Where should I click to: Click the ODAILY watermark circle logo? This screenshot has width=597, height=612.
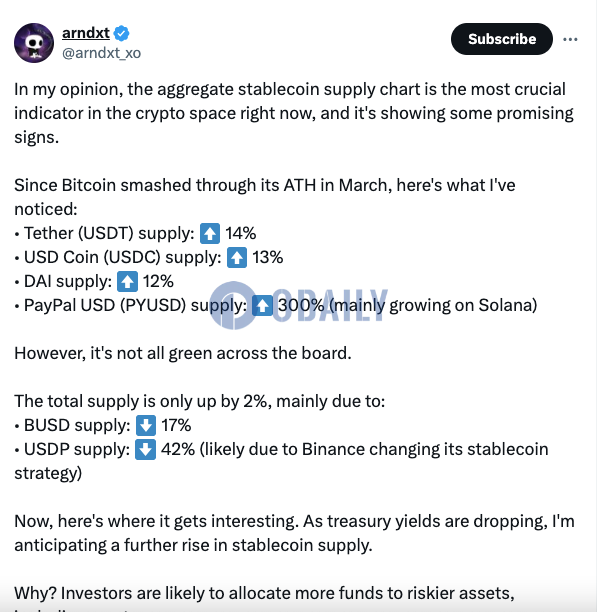click(233, 305)
